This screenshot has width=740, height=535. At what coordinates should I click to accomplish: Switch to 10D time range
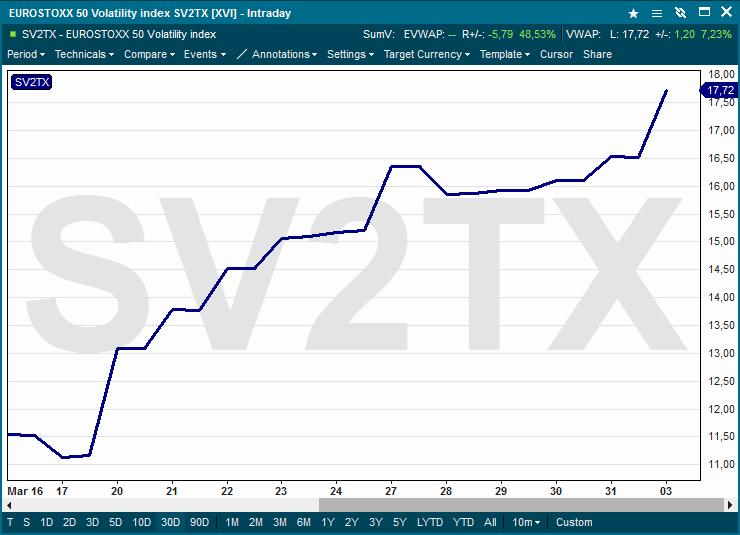142,522
